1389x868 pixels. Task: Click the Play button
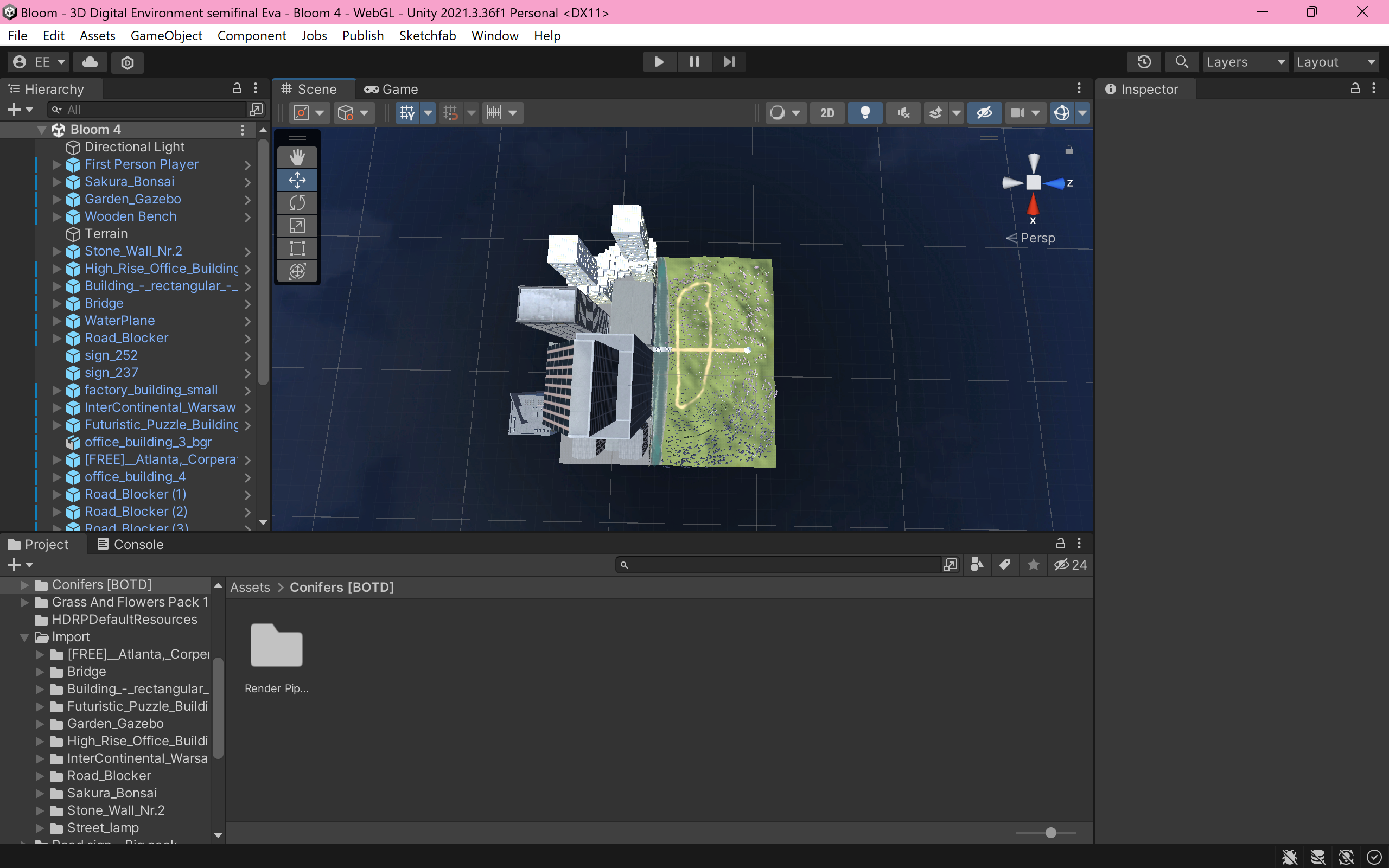click(x=659, y=62)
